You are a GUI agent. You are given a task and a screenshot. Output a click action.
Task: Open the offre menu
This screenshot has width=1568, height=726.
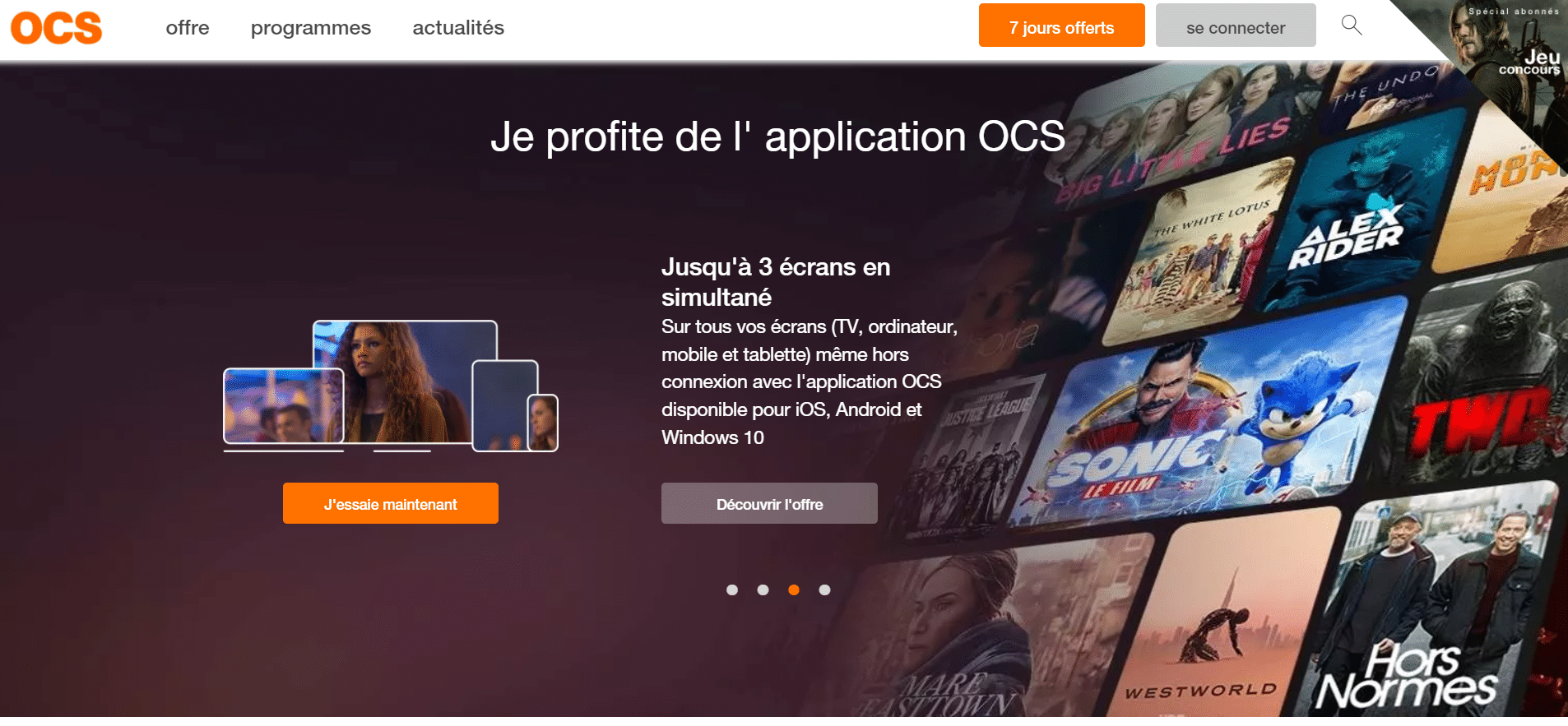[188, 28]
